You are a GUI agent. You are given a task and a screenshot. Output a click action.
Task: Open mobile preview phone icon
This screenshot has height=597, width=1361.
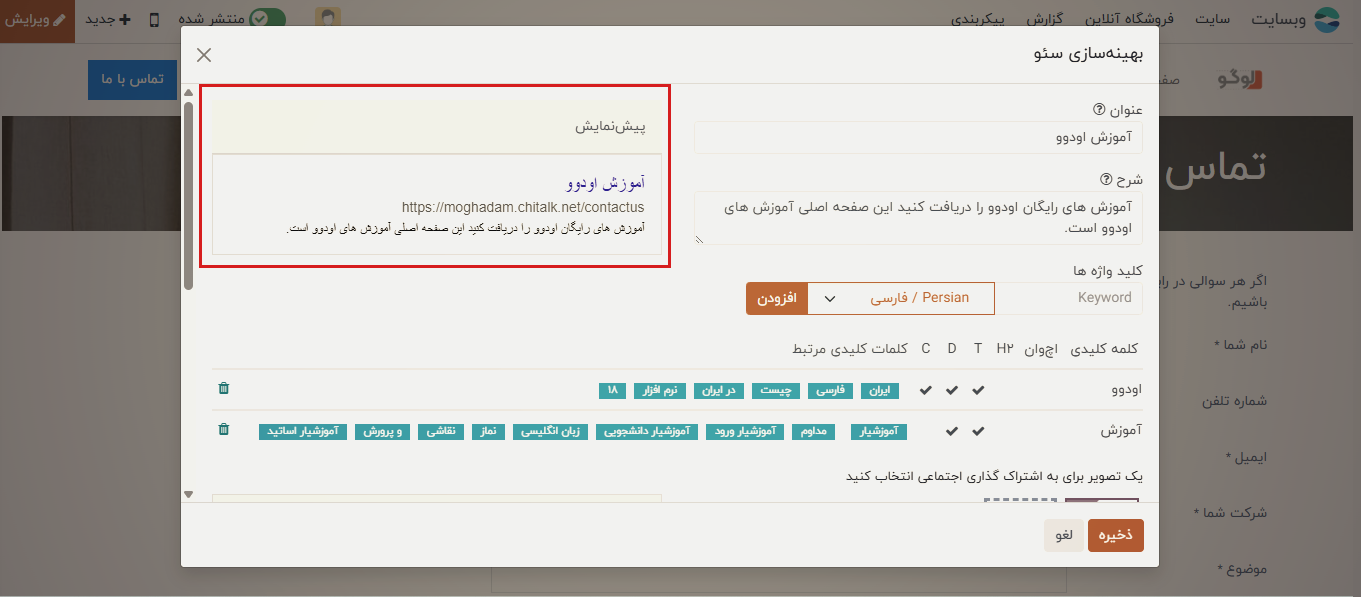(155, 19)
